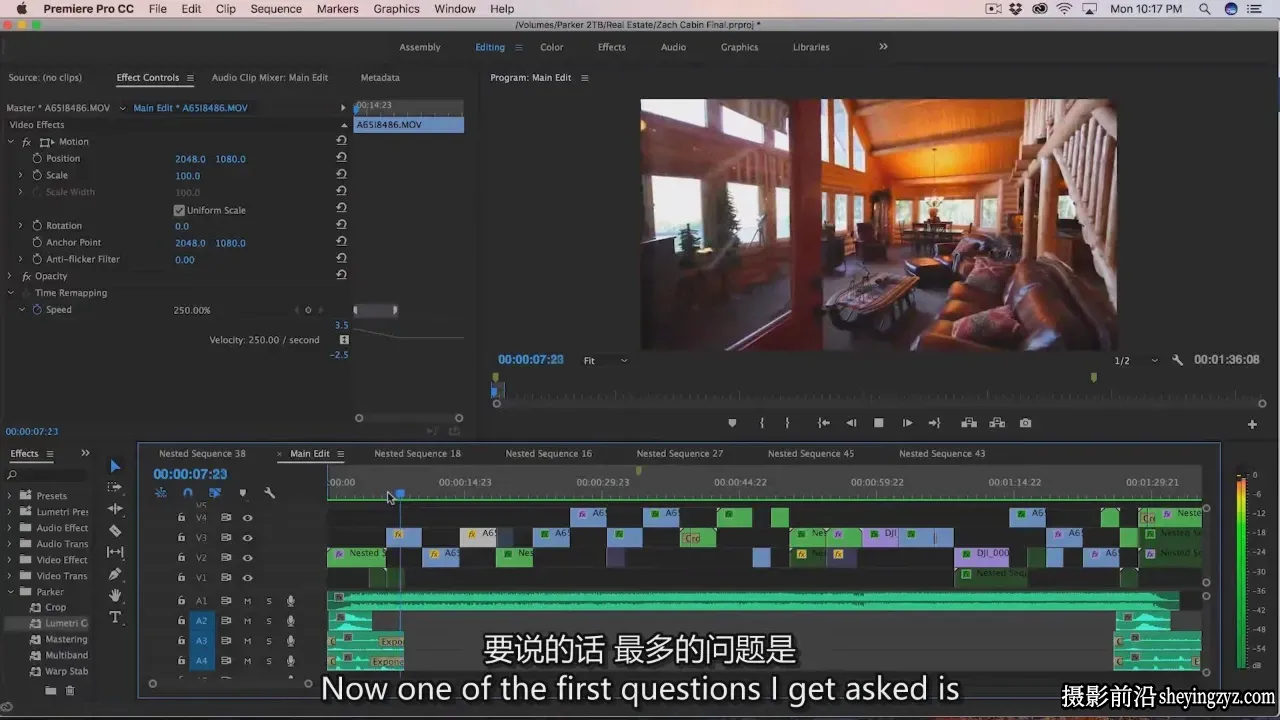1280x720 pixels.
Task: Expand Scale property twirl arrow
Action: tap(20, 175)
